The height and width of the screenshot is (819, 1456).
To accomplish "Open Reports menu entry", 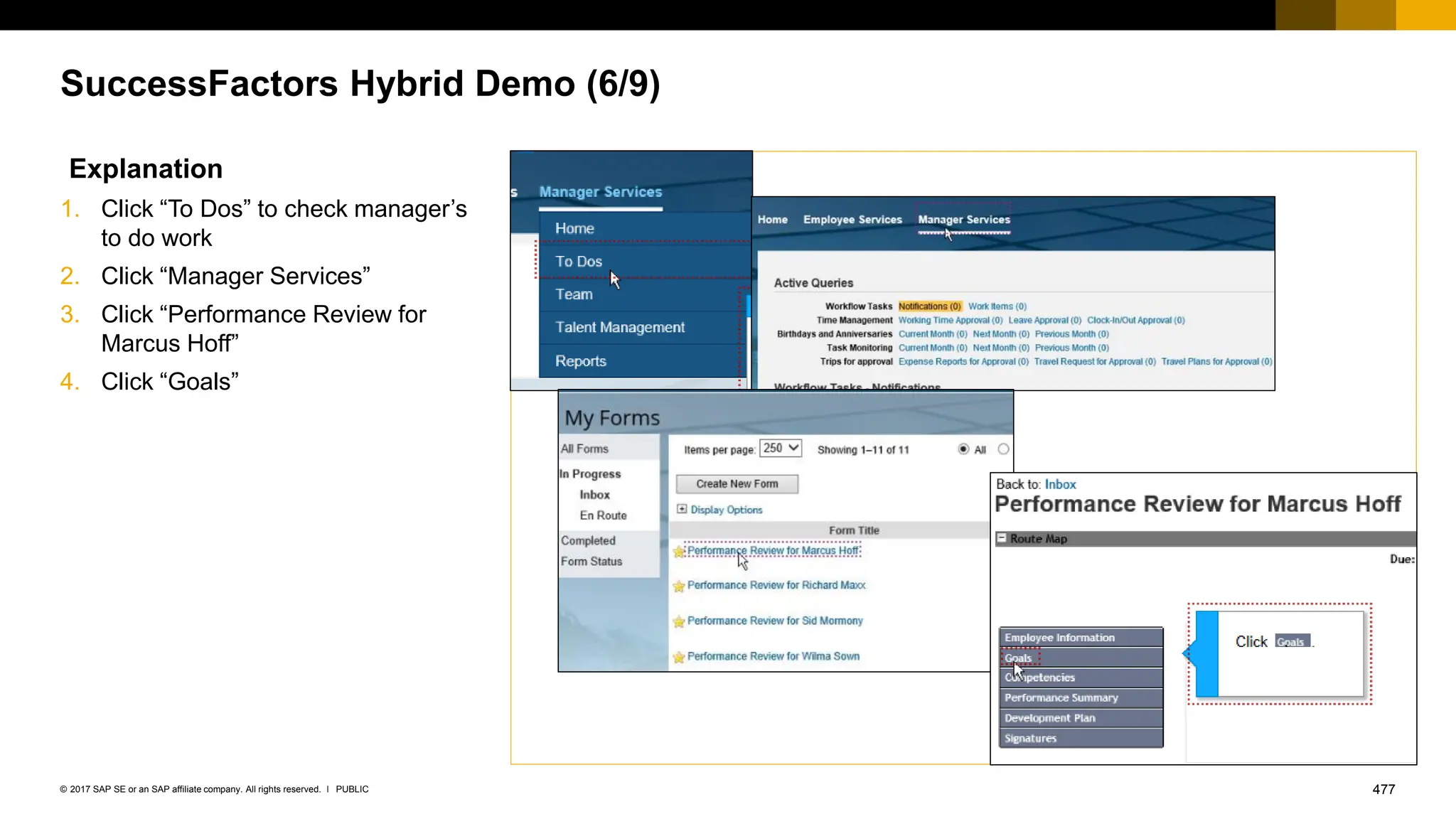I will point(644,361).
